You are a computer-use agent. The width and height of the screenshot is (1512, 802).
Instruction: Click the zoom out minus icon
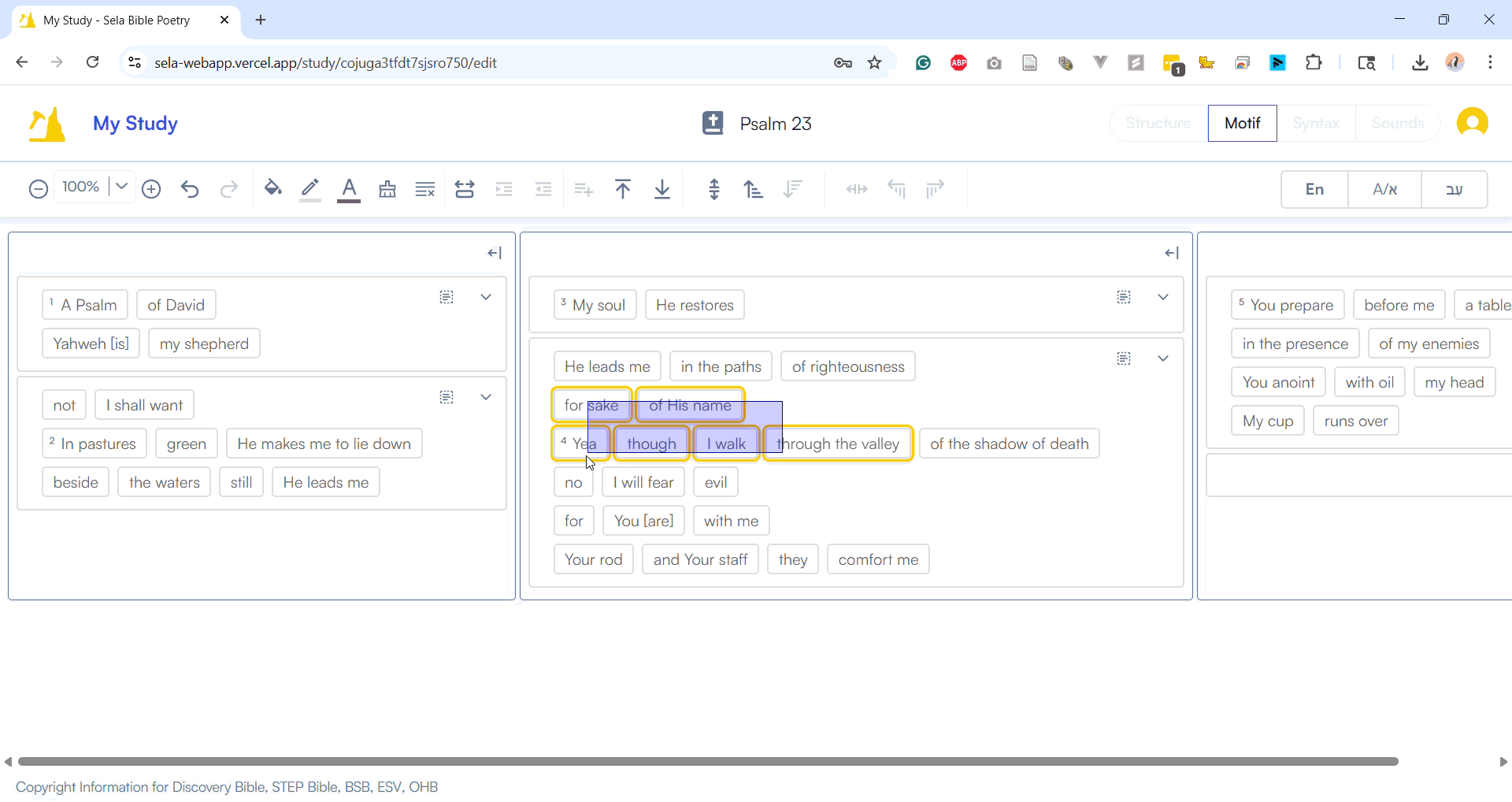click(x=38, y=189)
